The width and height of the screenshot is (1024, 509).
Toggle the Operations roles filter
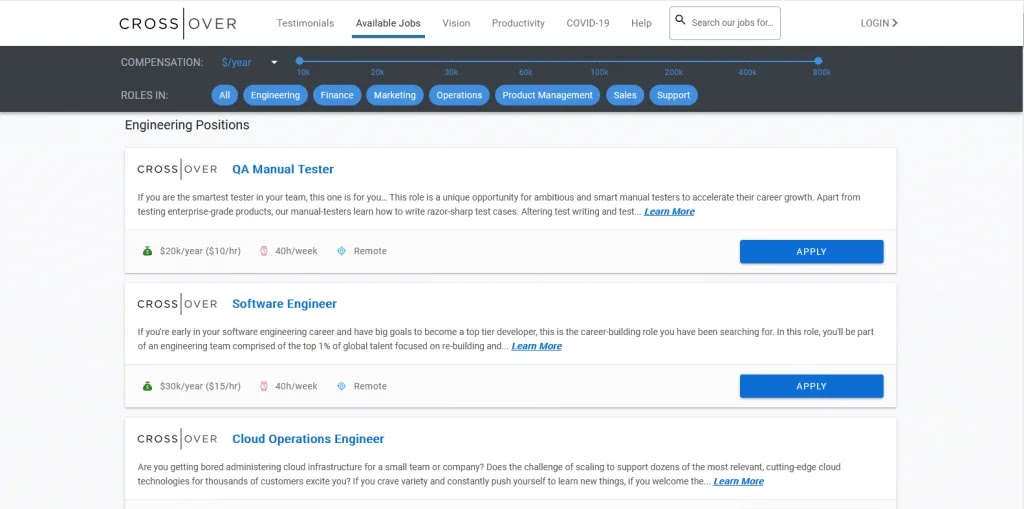pos(459,95)
